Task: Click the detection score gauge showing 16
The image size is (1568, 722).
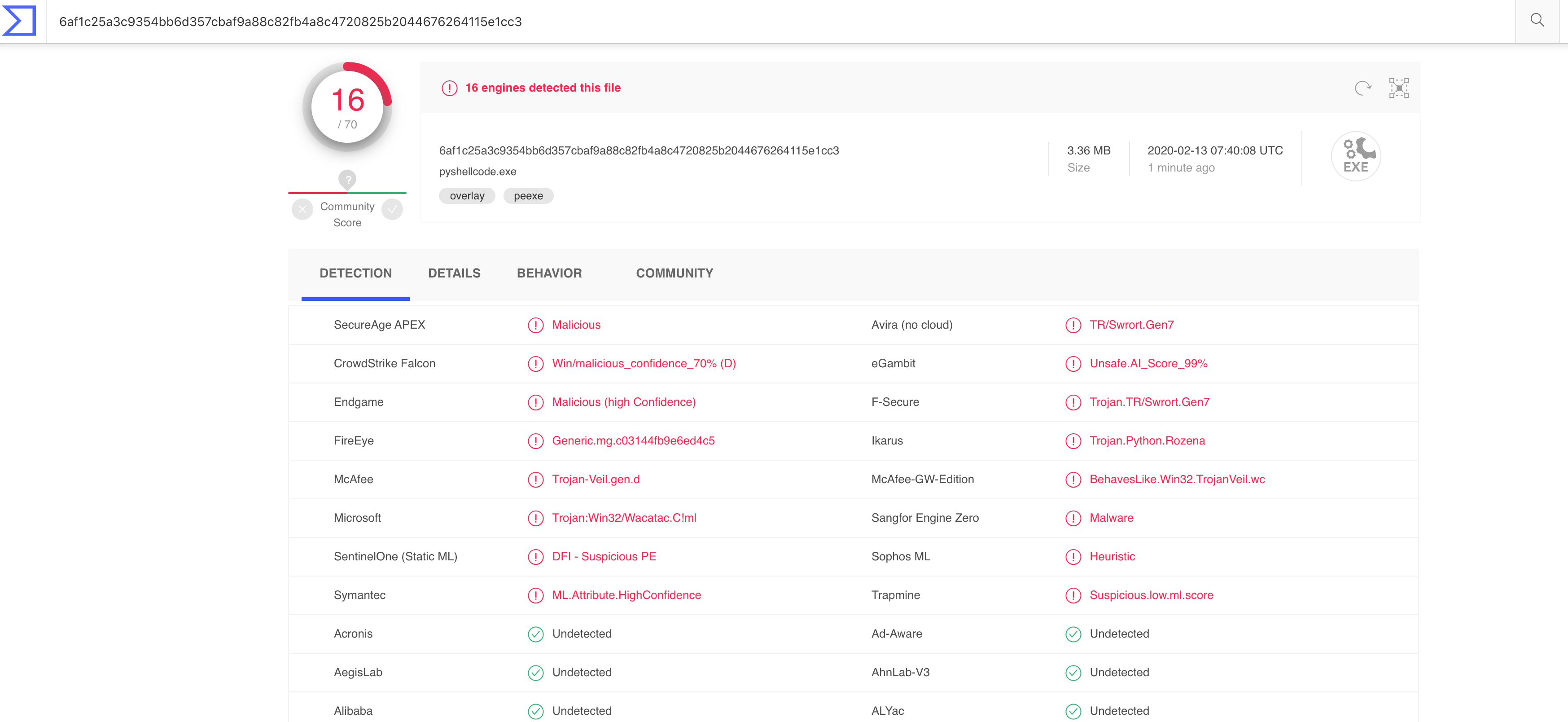Action: (347, 107)
